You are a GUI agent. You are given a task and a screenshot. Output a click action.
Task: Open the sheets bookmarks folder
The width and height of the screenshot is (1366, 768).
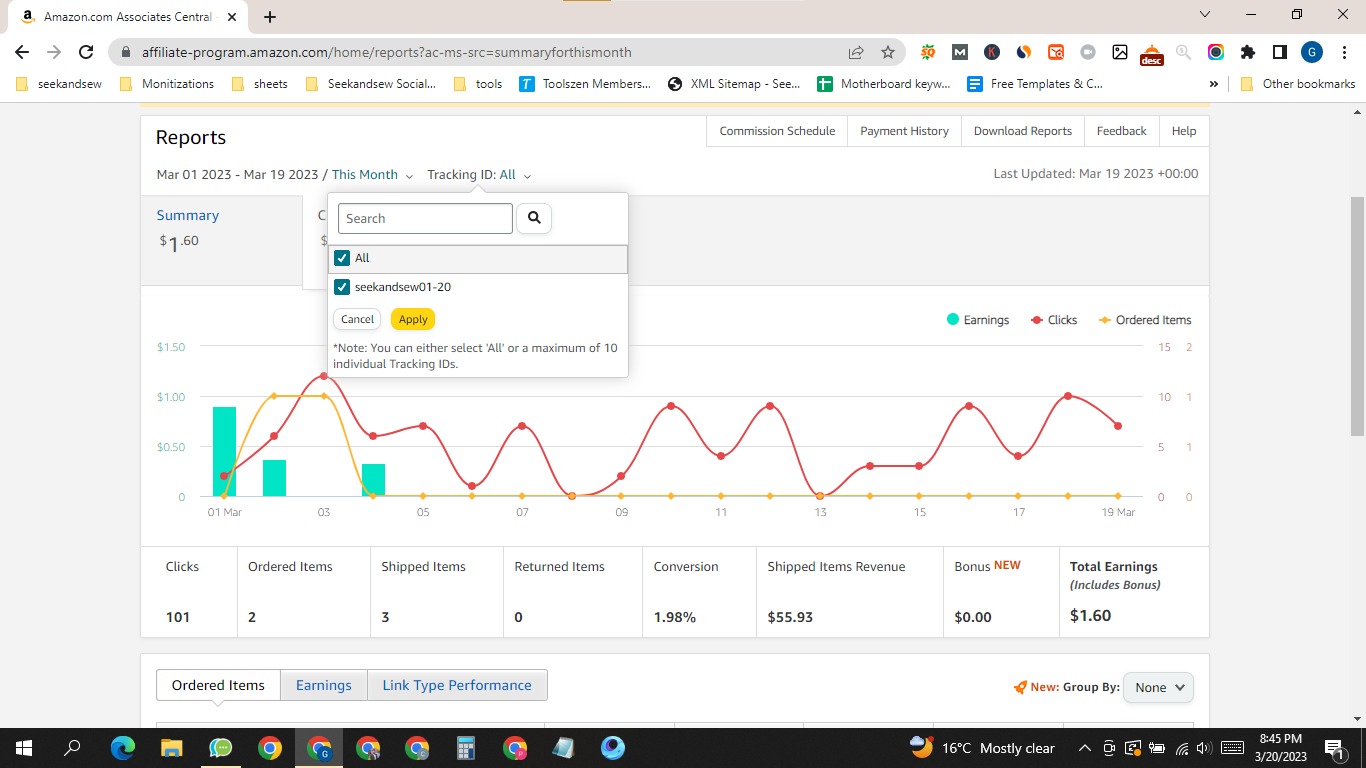259,84
